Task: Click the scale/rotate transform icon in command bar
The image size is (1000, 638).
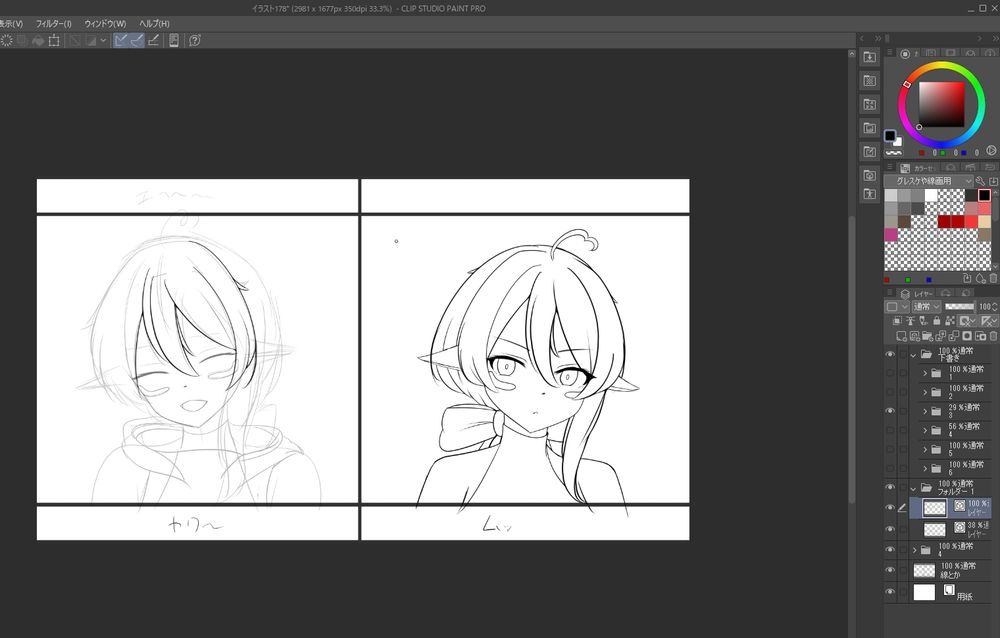Action: pos(54,40)
